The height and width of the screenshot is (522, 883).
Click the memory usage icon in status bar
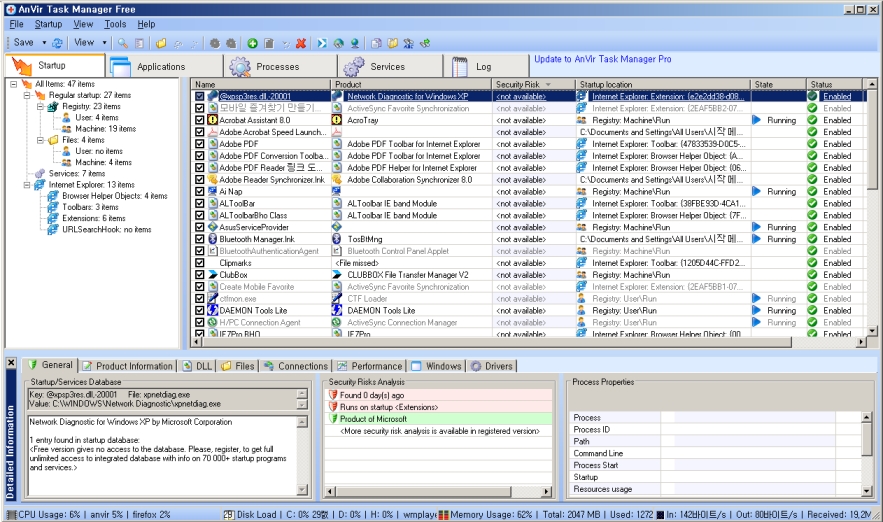click(444, 515)
